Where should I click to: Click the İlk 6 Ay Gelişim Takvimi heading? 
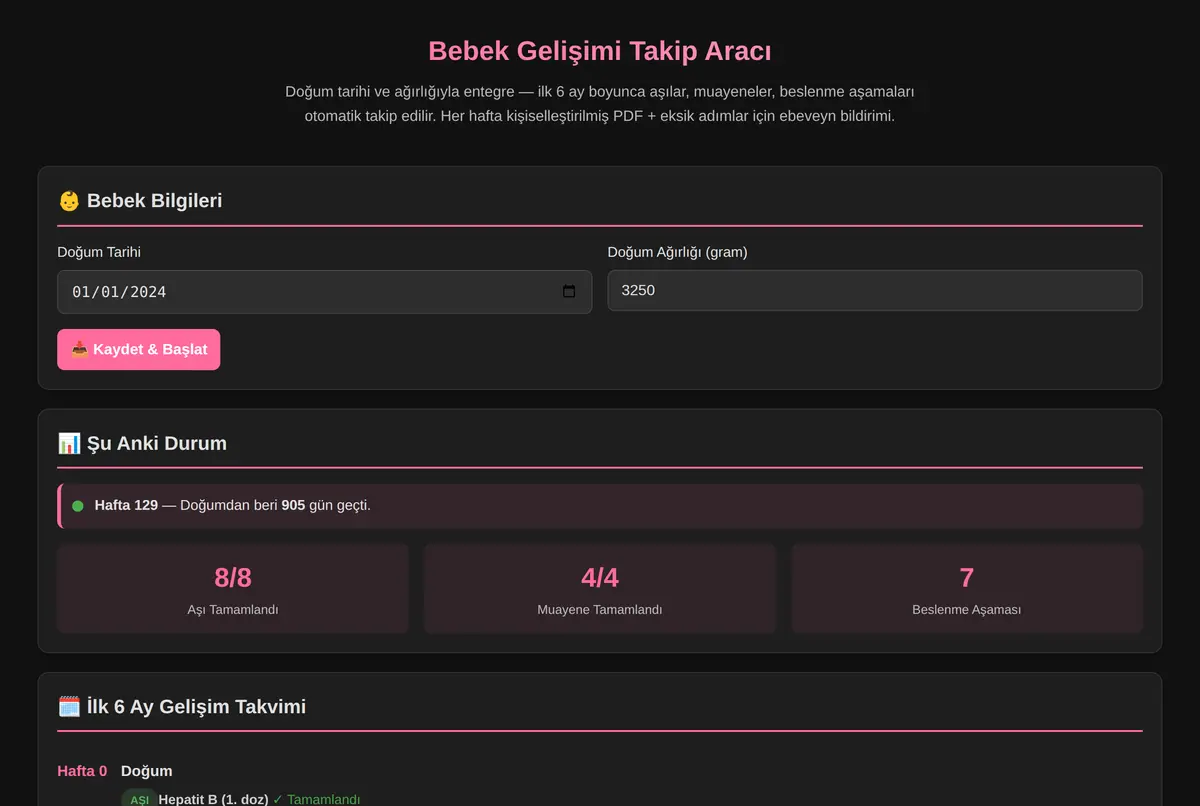coord(182,707)
